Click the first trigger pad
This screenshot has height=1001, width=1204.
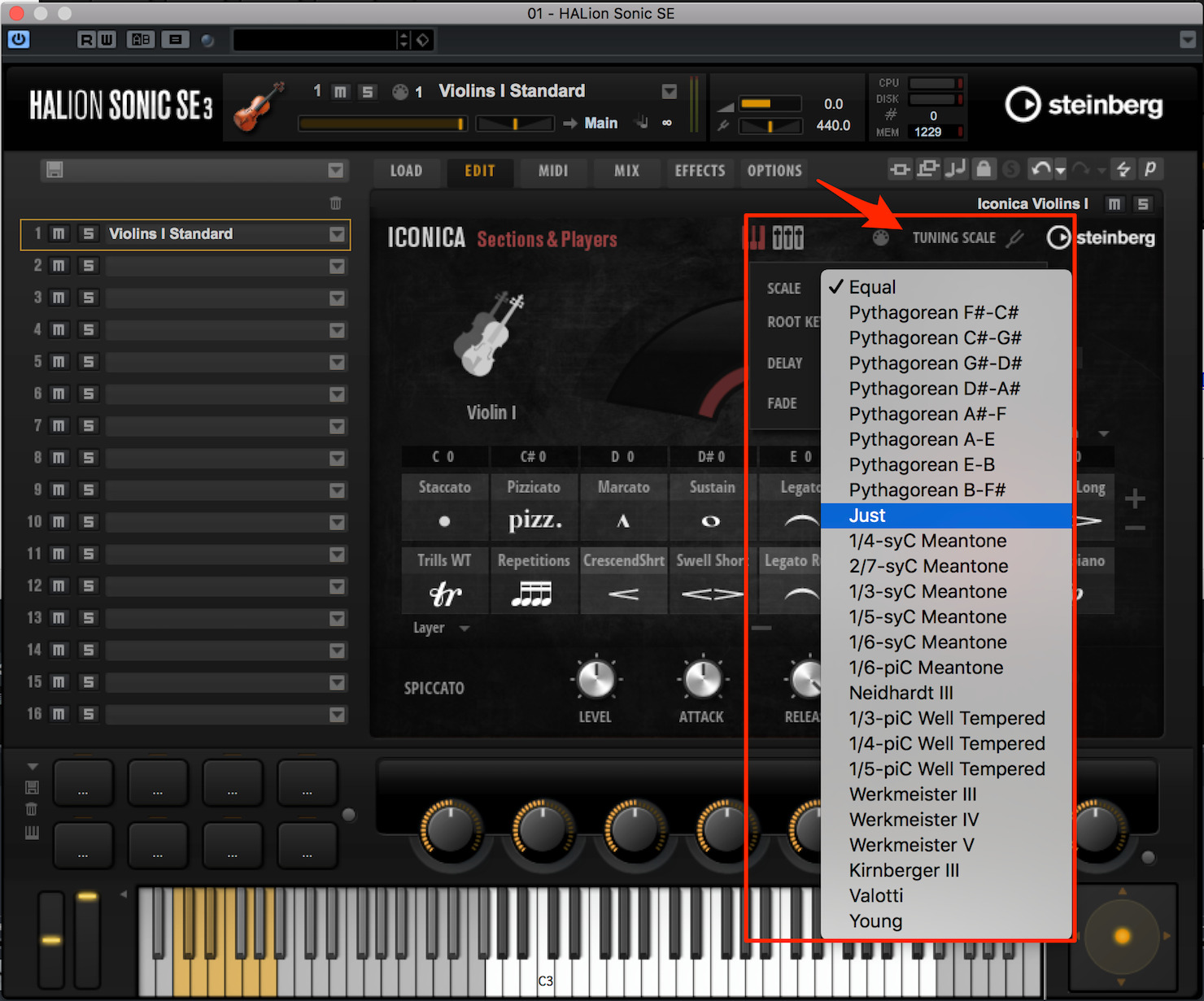[x=83, y=782]
